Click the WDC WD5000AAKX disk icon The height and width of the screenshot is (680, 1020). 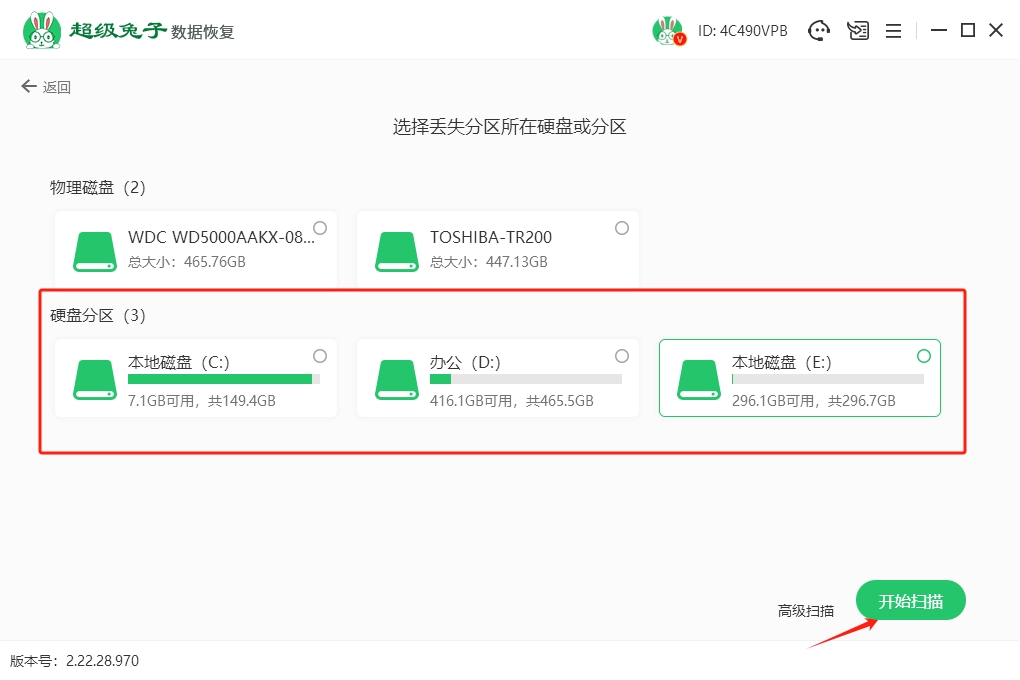[95, 250]
